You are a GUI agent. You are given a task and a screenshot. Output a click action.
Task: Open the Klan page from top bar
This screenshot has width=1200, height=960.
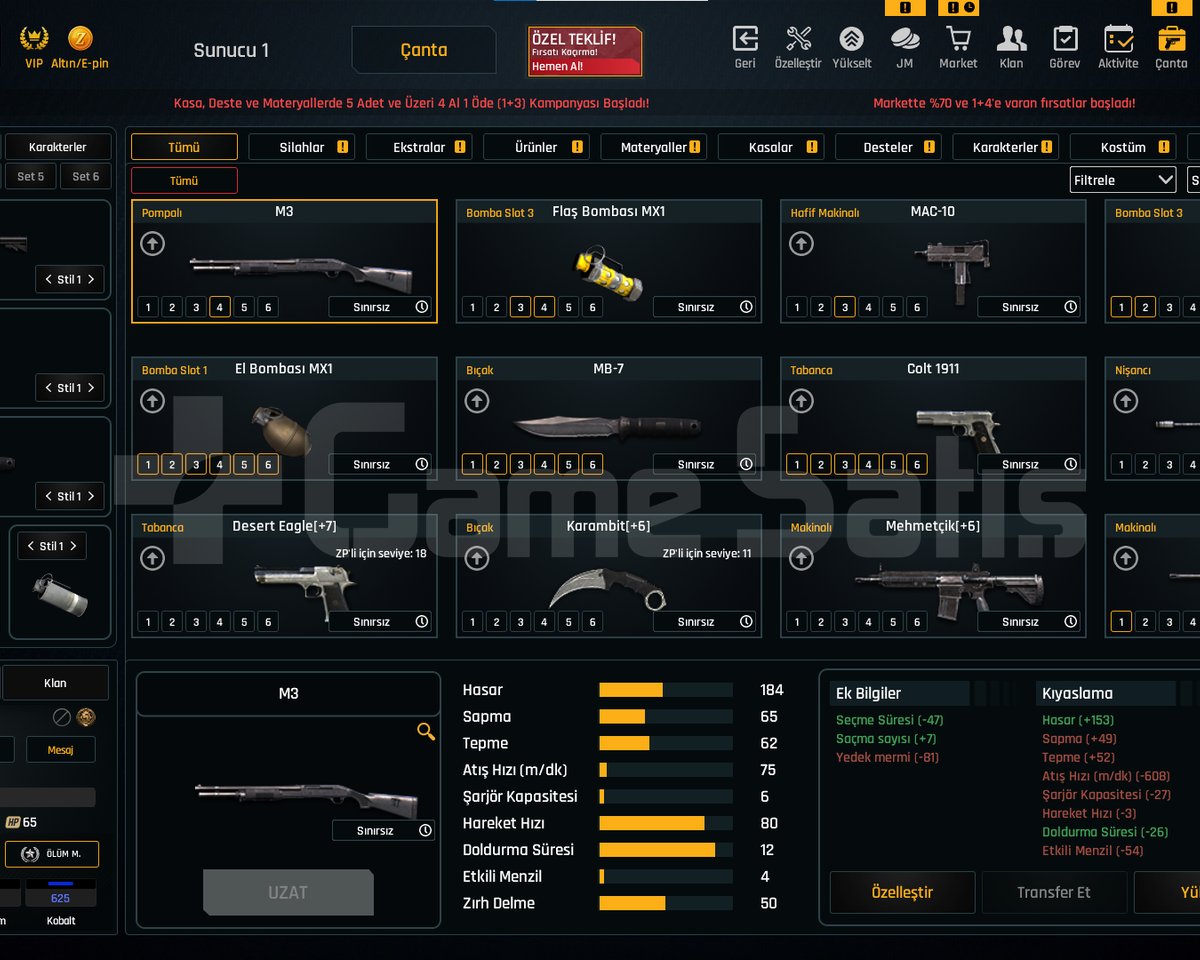(1011, 46)
